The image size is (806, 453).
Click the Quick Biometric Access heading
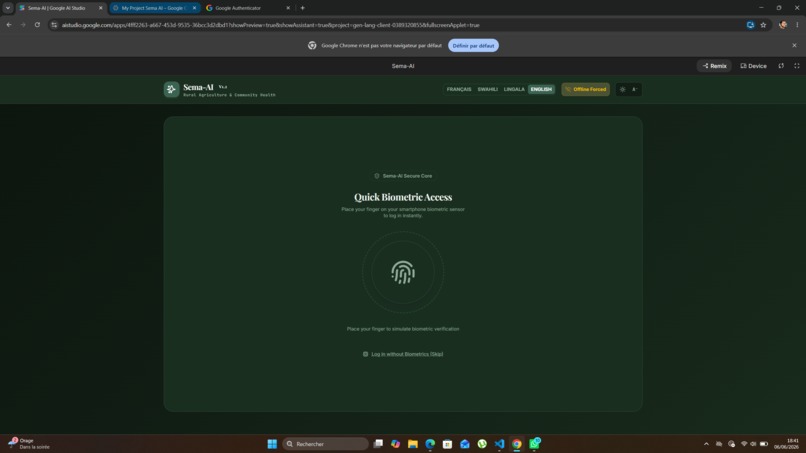pyautogui.click(x=403, y=197)
